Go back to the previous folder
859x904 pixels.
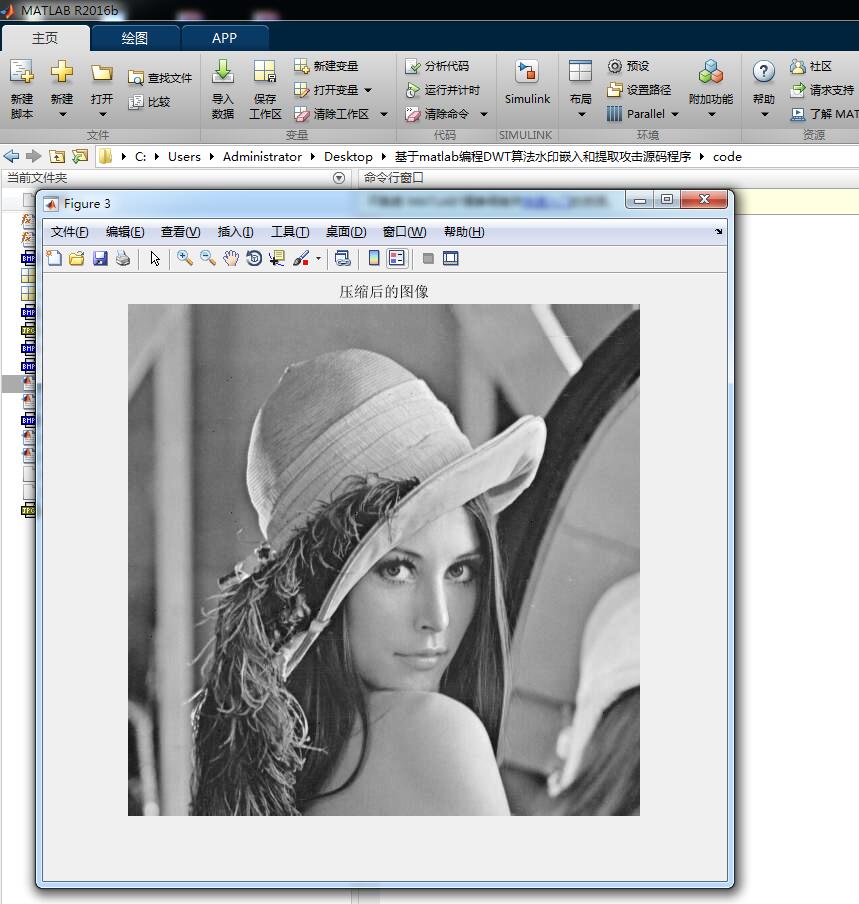11,156
